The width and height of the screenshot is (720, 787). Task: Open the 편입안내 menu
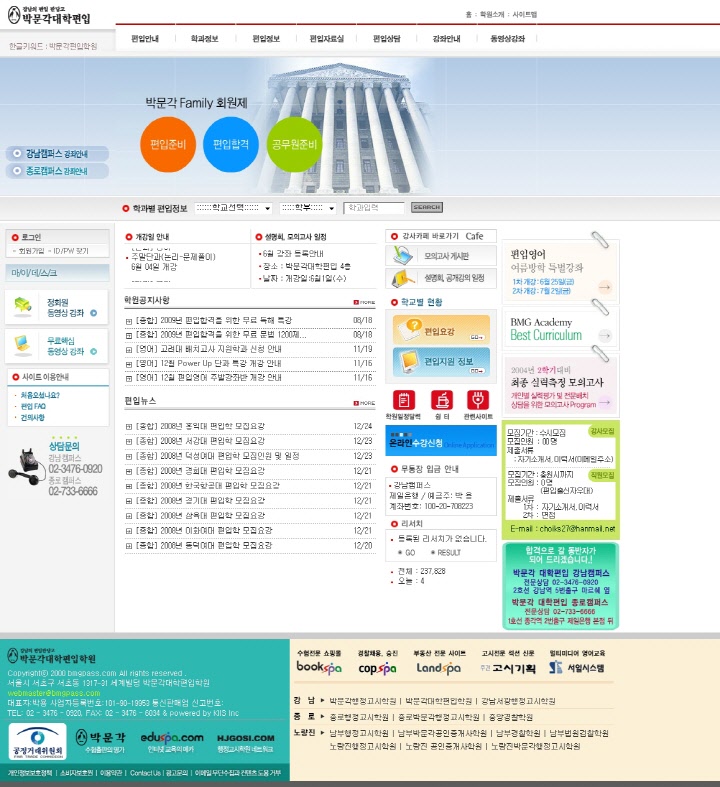click(145, 39)
